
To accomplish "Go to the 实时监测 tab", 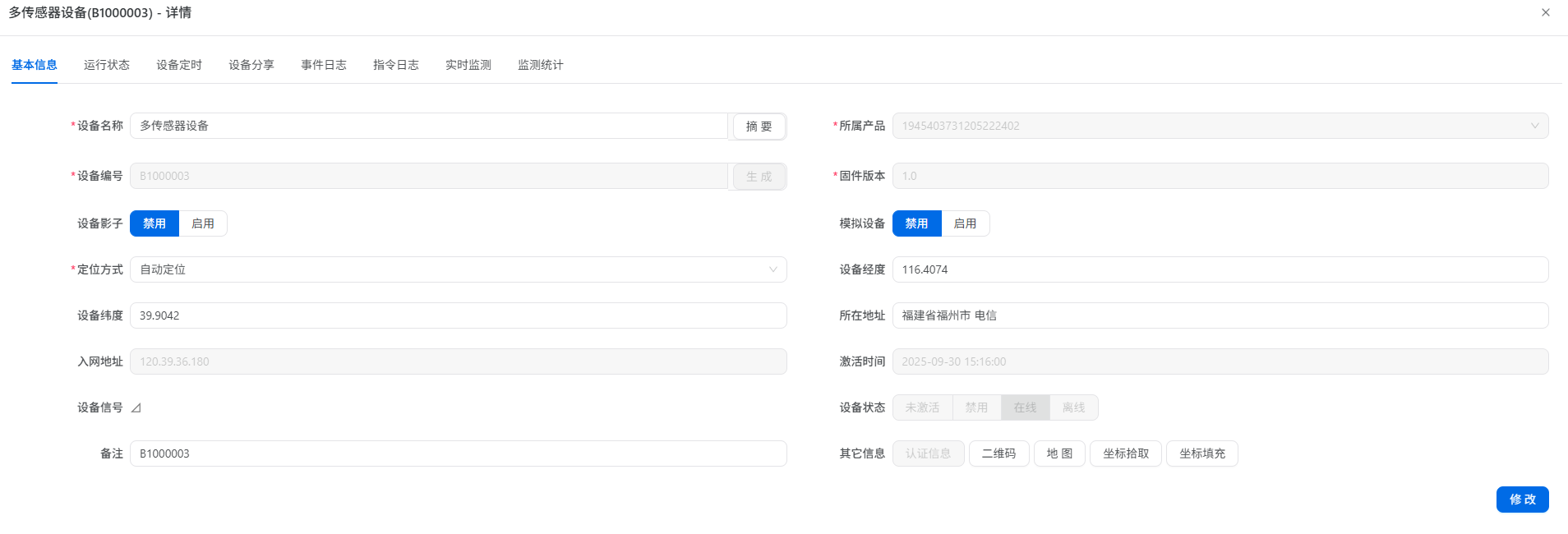I will tap(468, 65).
